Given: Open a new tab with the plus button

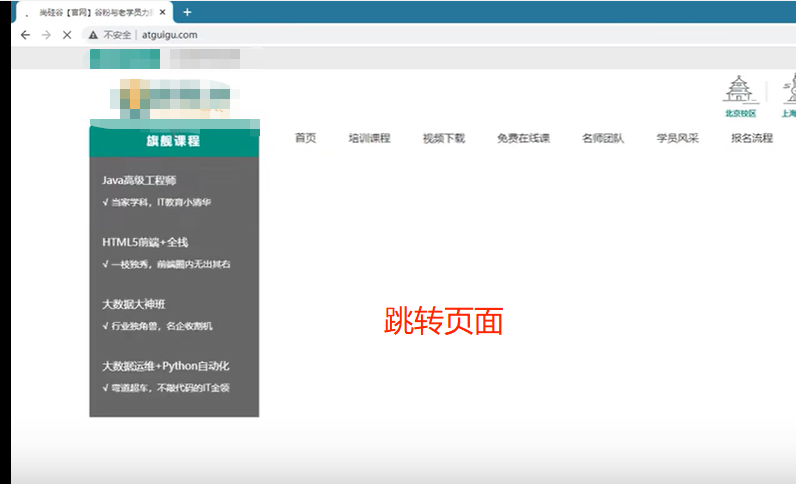Looking at the screenshot, I should pos(187,12).
